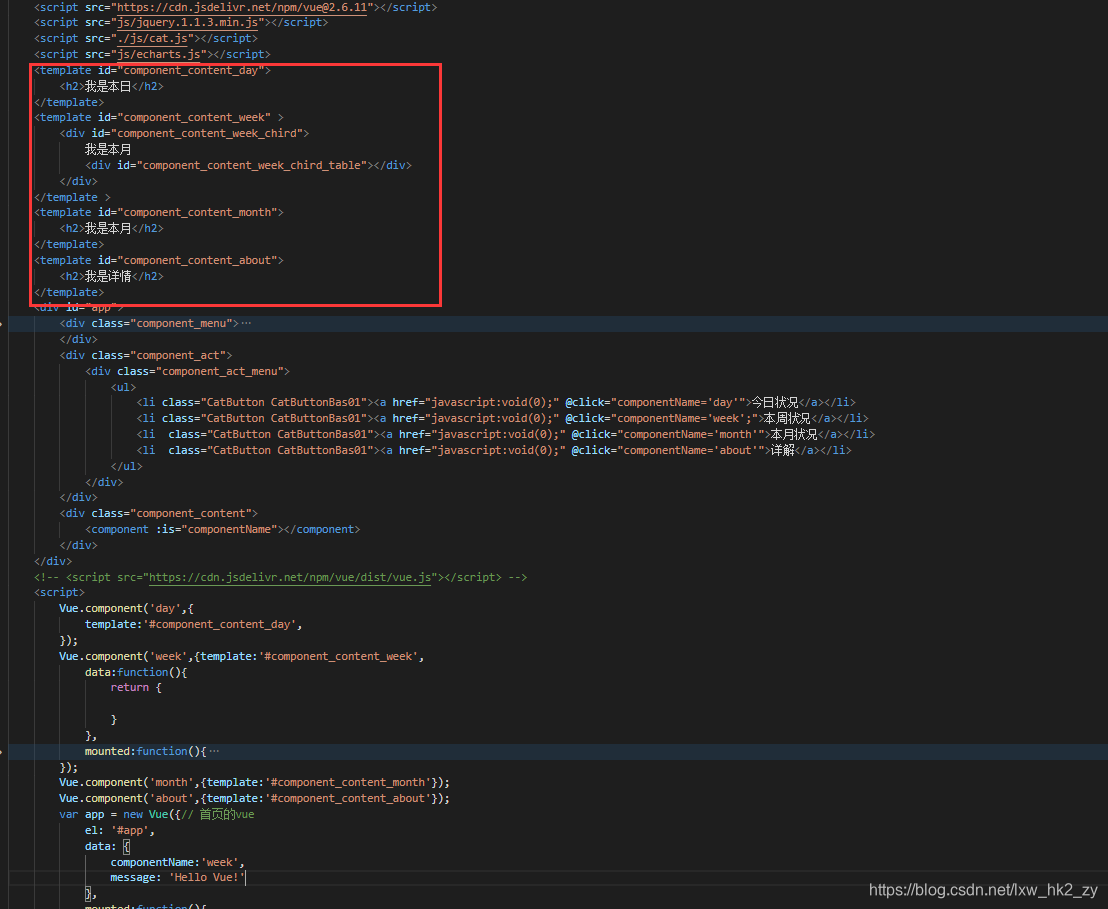This screenshot has width=1108, height=909.
Task: Expand folded ellipsis after mounted:function(){
Action: [x=214, y=751]
